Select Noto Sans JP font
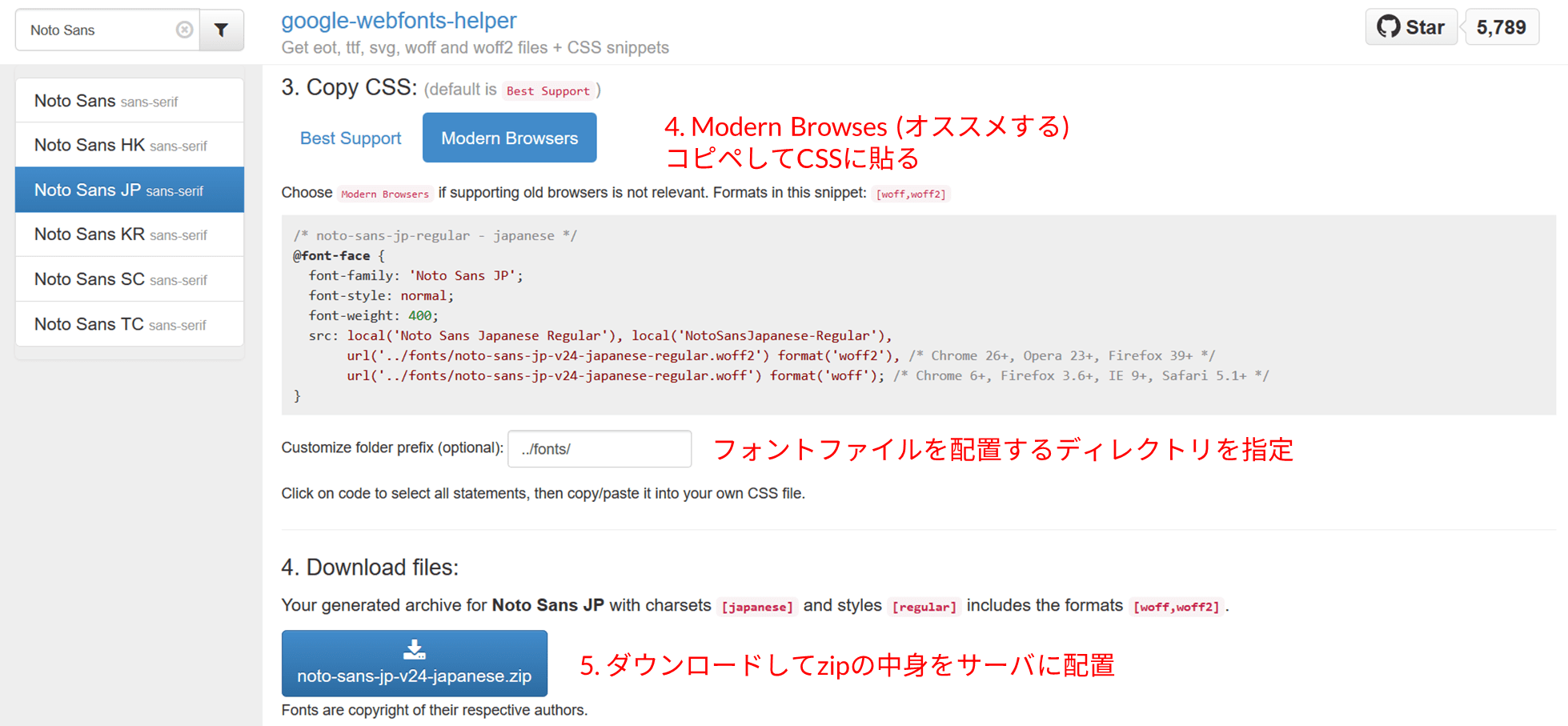 tap(130, 190)
